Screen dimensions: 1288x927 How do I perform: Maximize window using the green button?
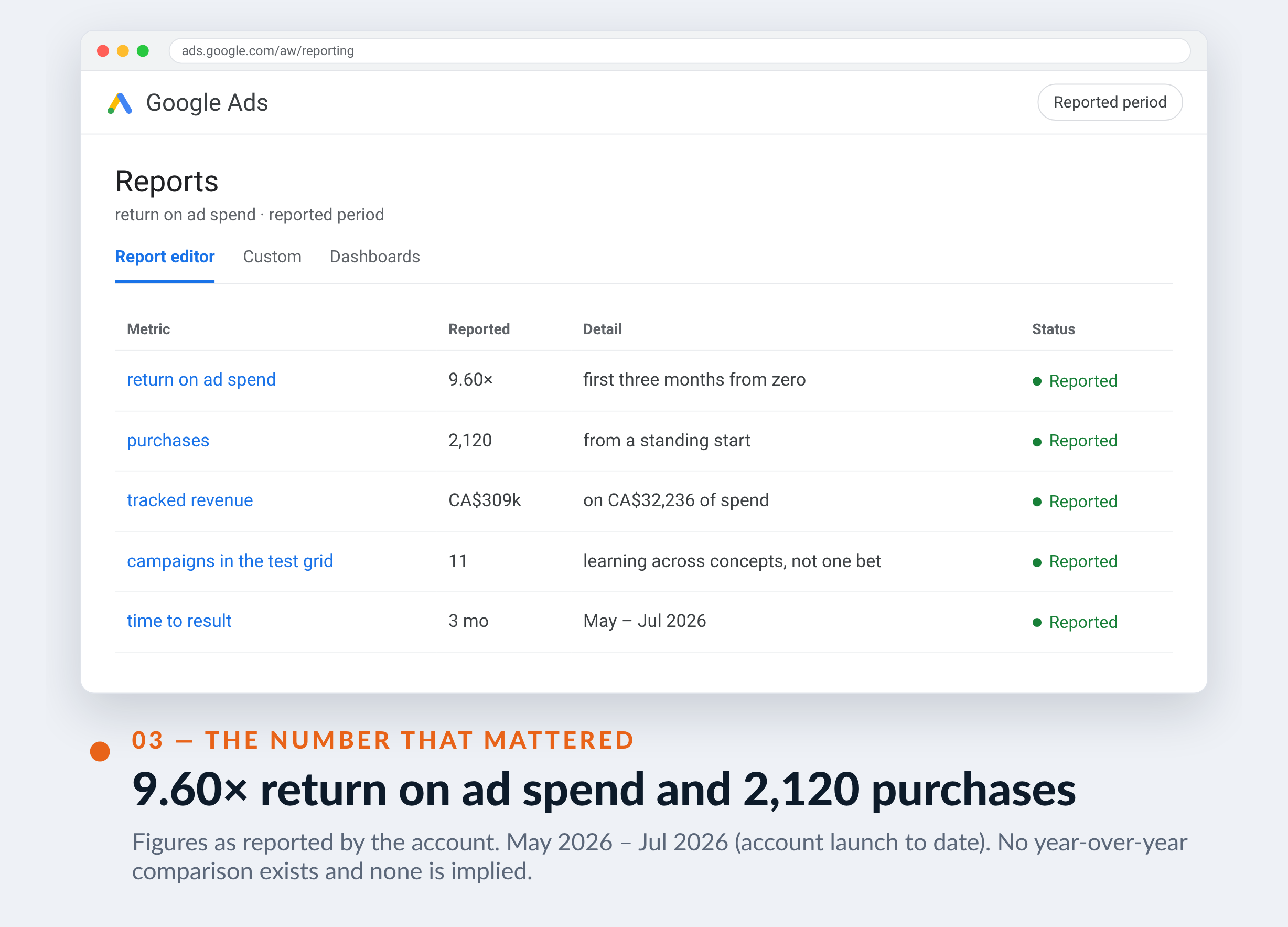[x=143, y=51]
